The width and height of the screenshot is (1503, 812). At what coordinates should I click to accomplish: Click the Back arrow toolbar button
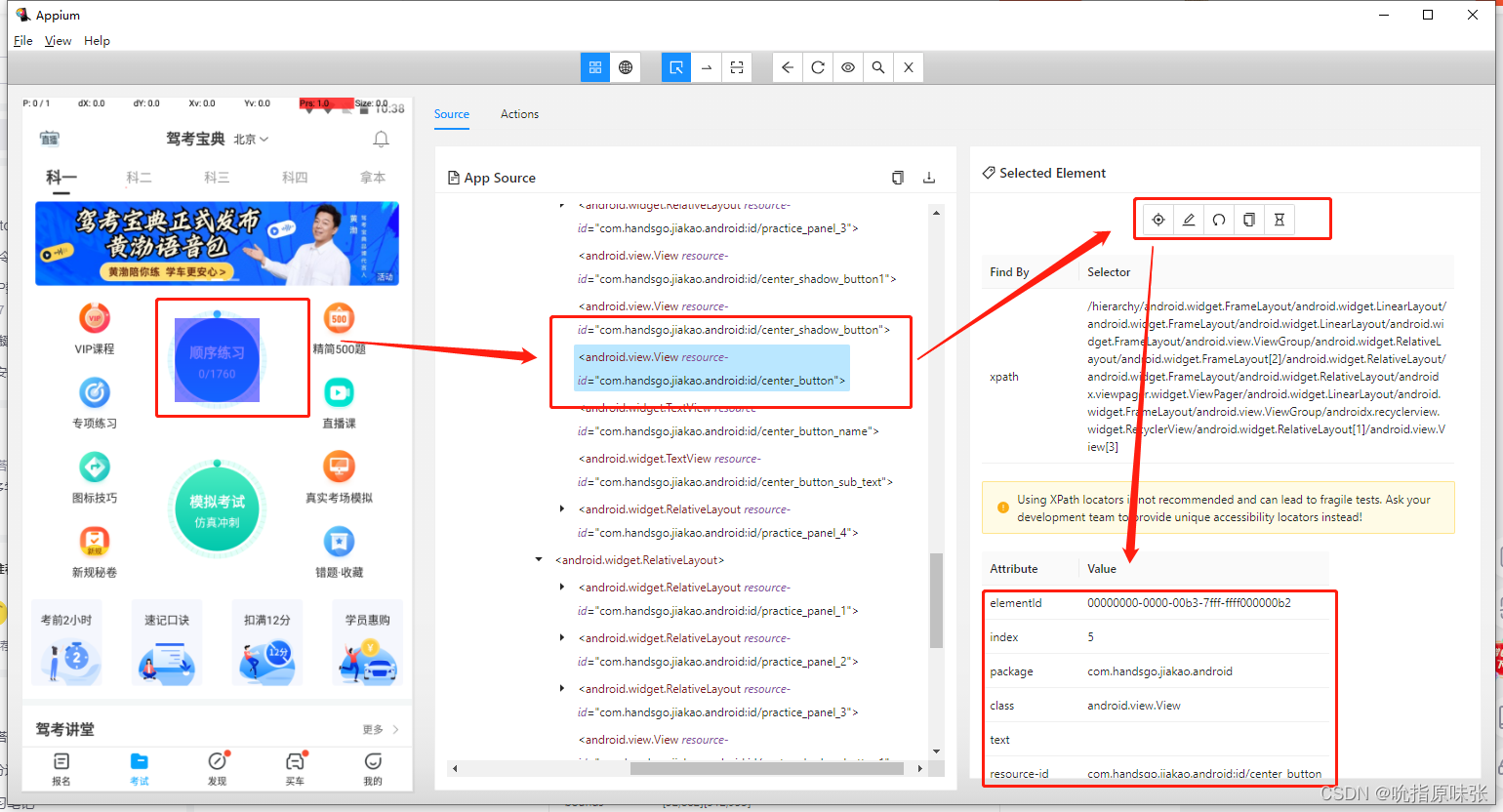788,67
